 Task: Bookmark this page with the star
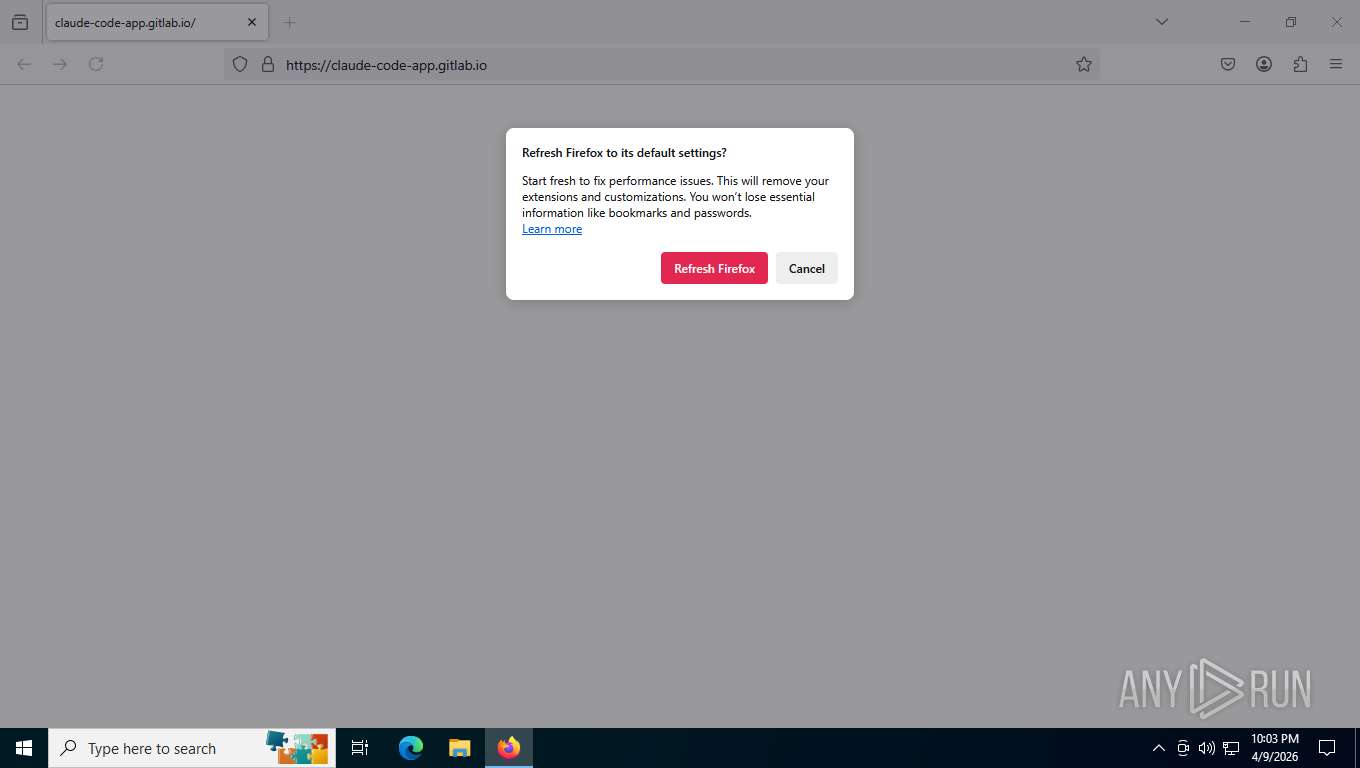click(1084, 64)
